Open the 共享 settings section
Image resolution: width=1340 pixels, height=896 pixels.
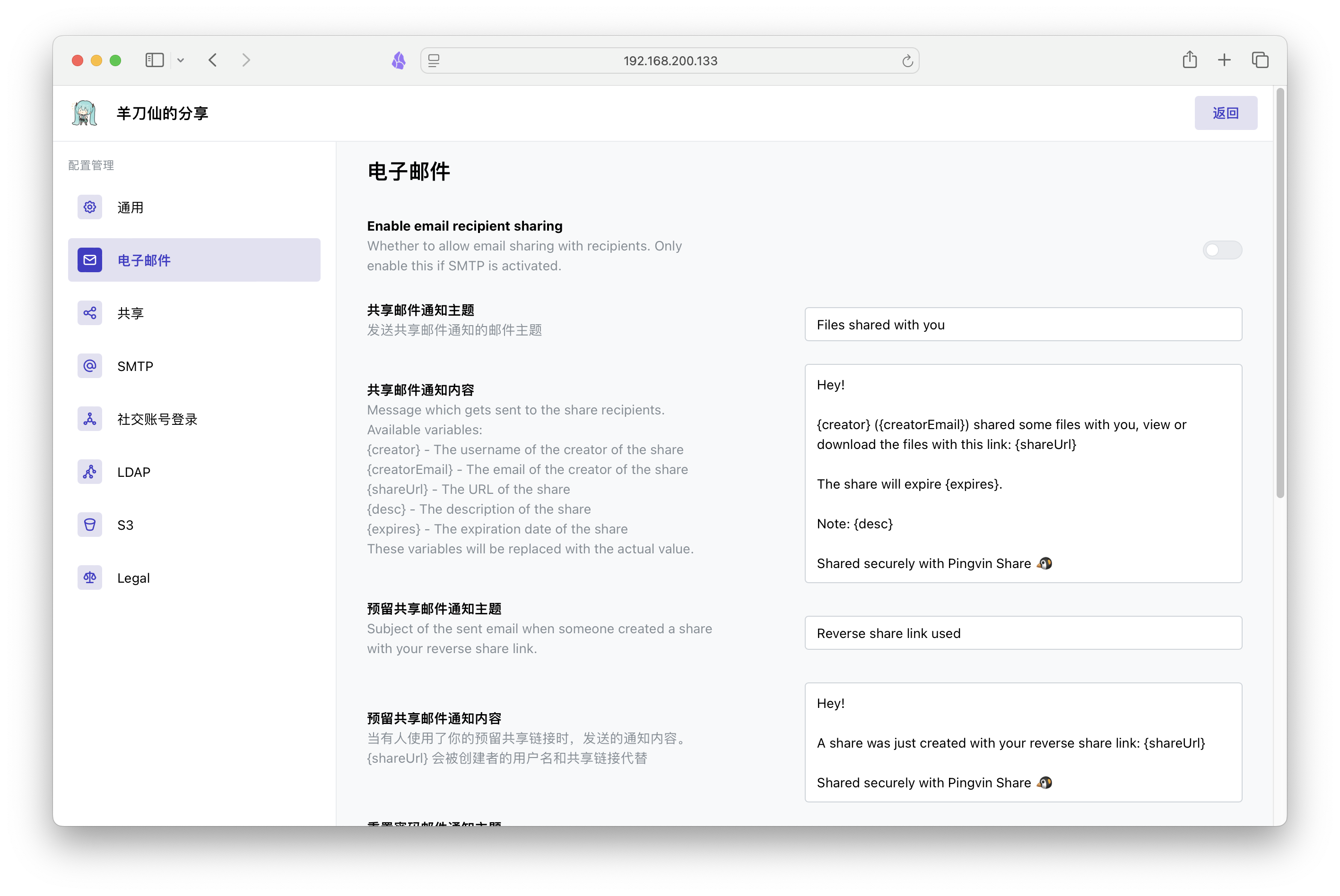tap(194, 312)
